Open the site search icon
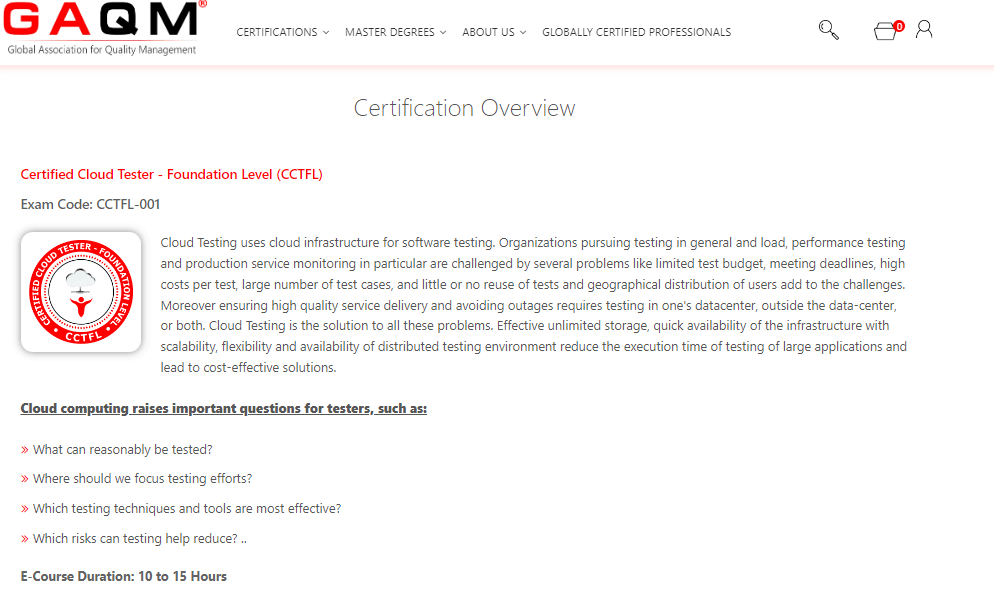Viewport: 994px width, 598px height. [828, 30]
